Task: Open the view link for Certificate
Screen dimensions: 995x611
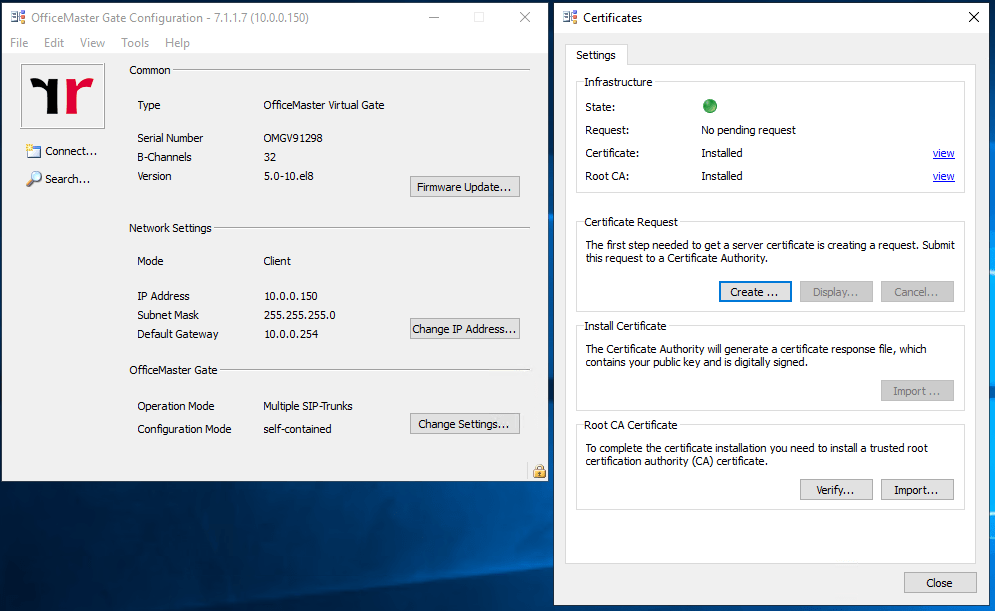Action: pyautogui.click(x=944, y=153)
